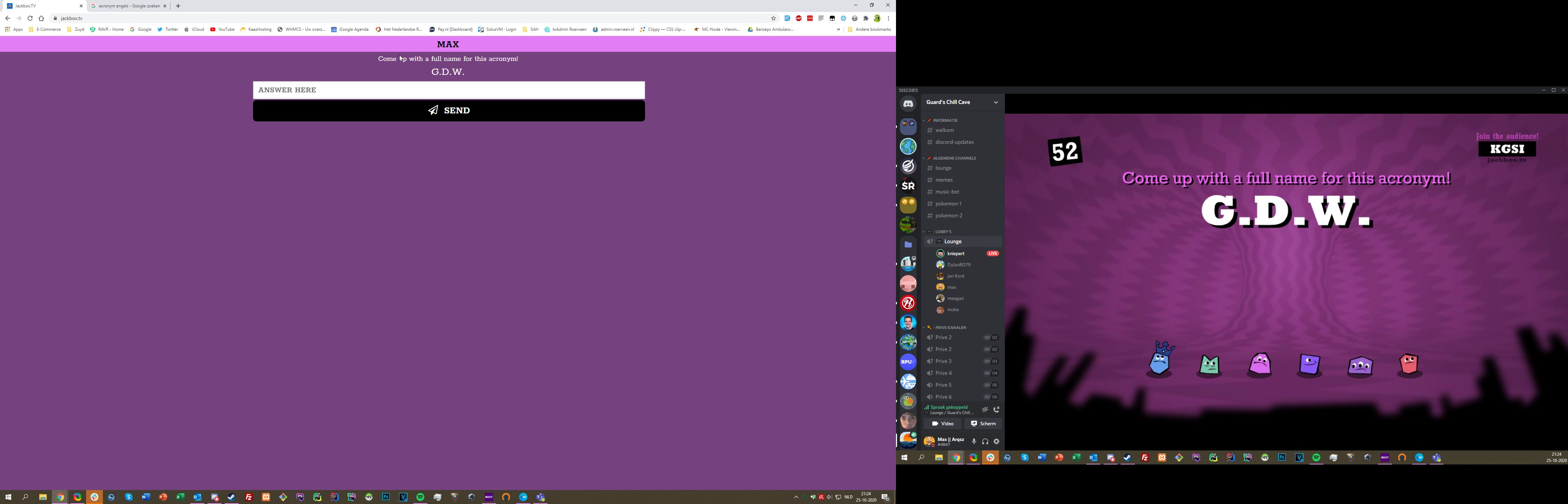
Task: Open the RPU server icon
Action: (x=908, y=362)
